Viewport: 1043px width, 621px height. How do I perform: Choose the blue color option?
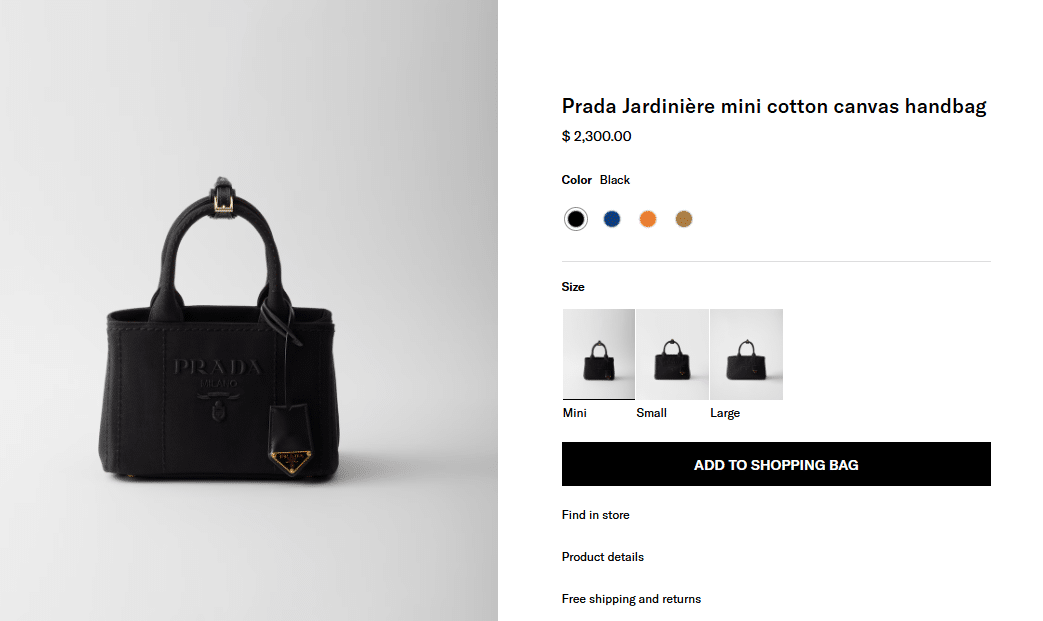pyautogui.click(x=612, y=219)
